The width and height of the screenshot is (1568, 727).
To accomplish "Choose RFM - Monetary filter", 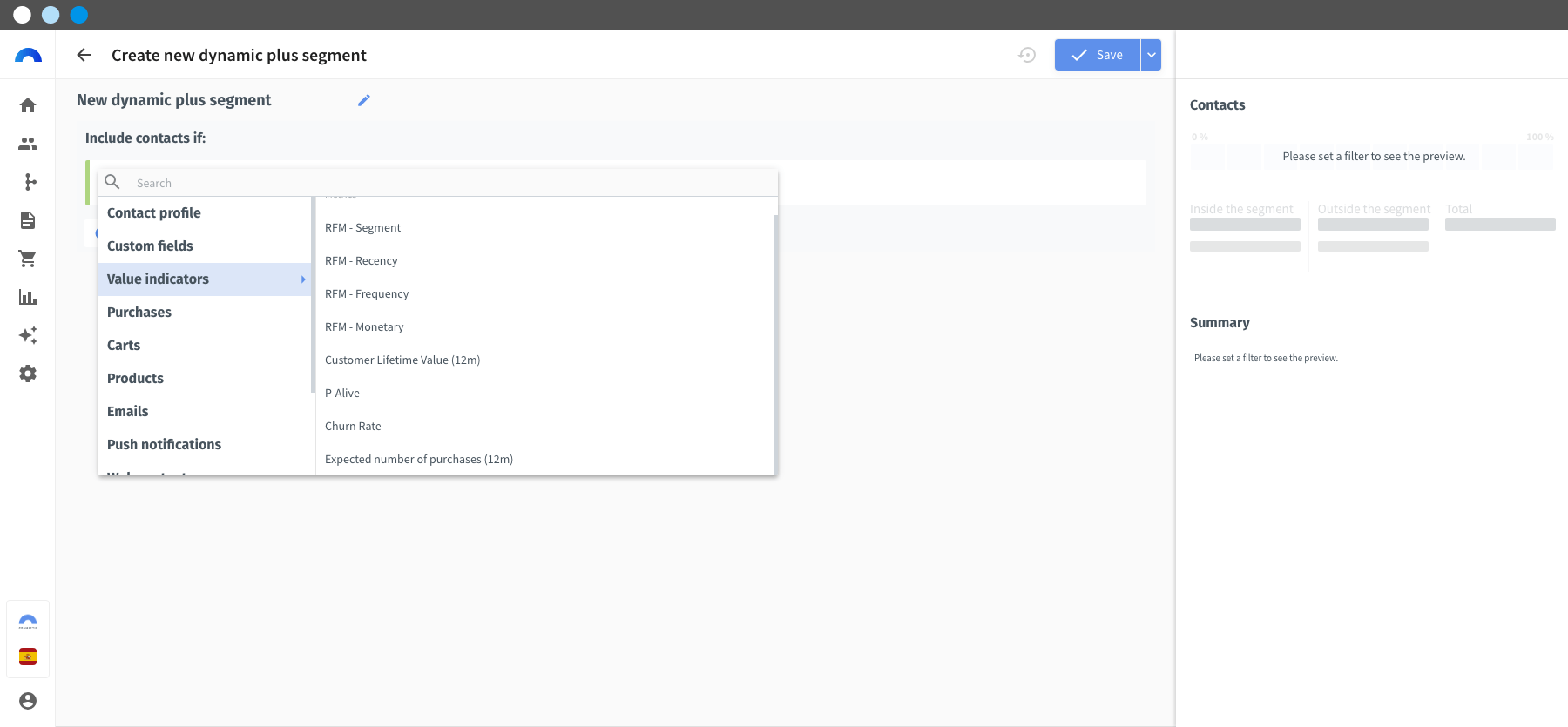I will coord(544,327).
